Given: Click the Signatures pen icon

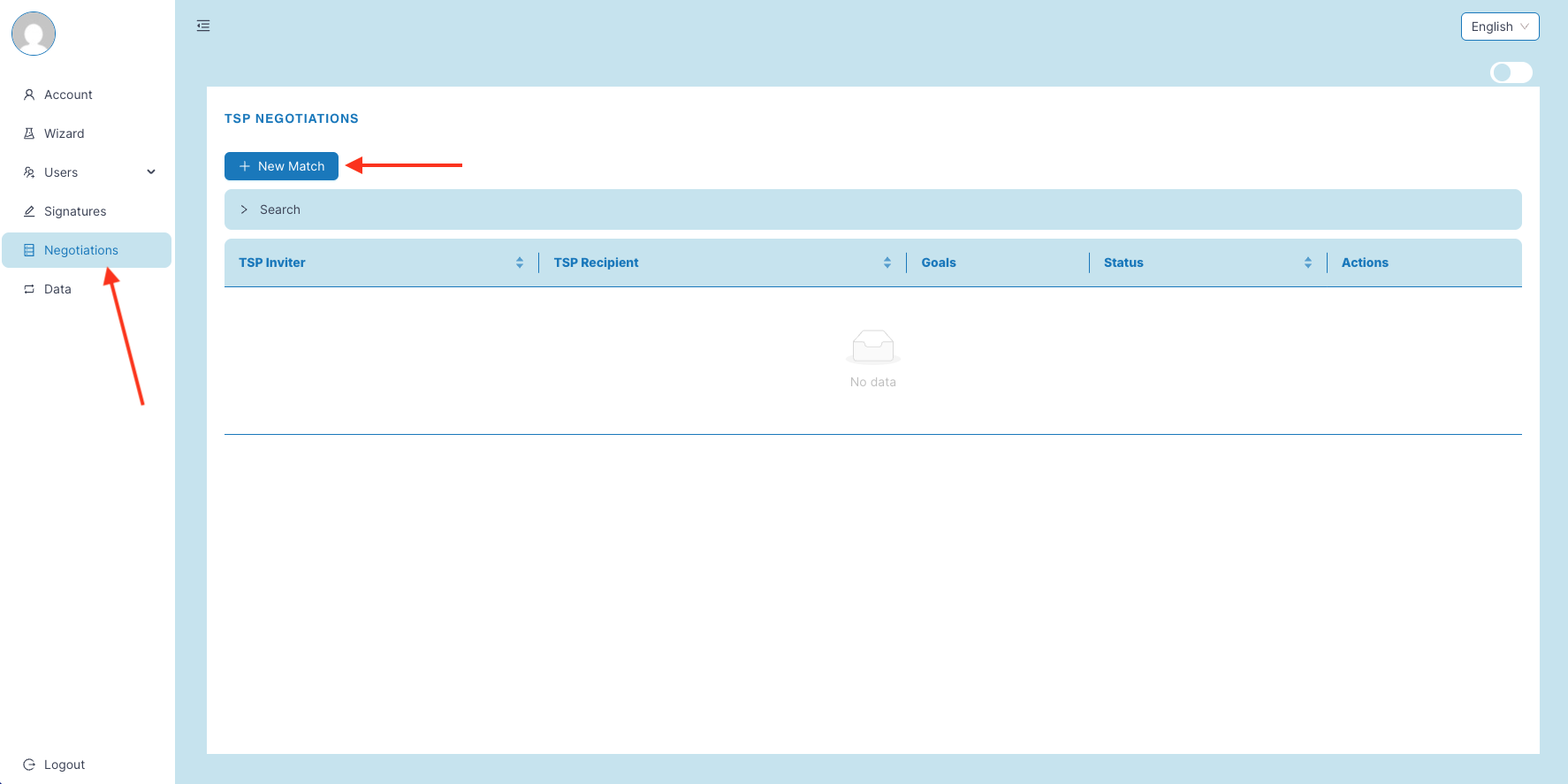Looking at the screenshot, I should pos(29,211).
